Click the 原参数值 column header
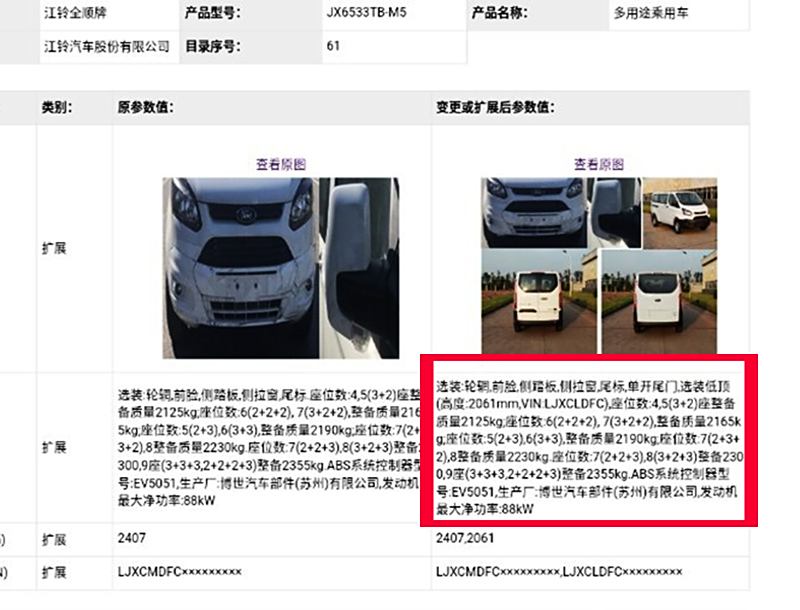Screen dimensions: 800x610 coord(145,107)
